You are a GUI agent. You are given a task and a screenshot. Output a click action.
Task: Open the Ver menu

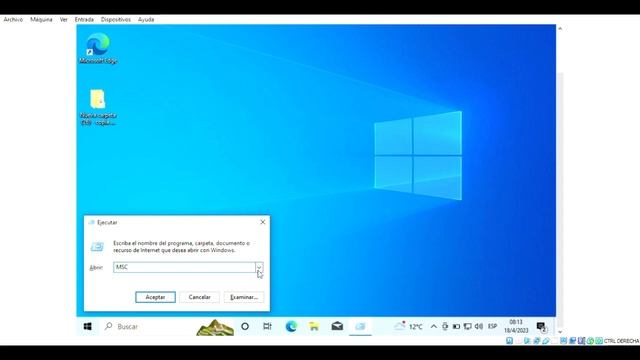(x=63, y=19)
